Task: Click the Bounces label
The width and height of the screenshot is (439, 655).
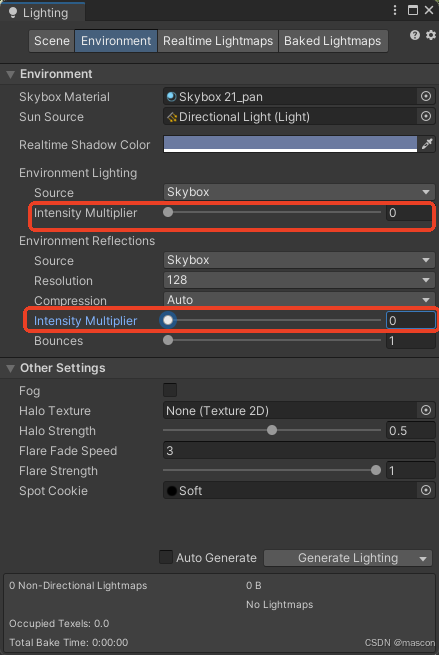Action: tap(58, 341)
